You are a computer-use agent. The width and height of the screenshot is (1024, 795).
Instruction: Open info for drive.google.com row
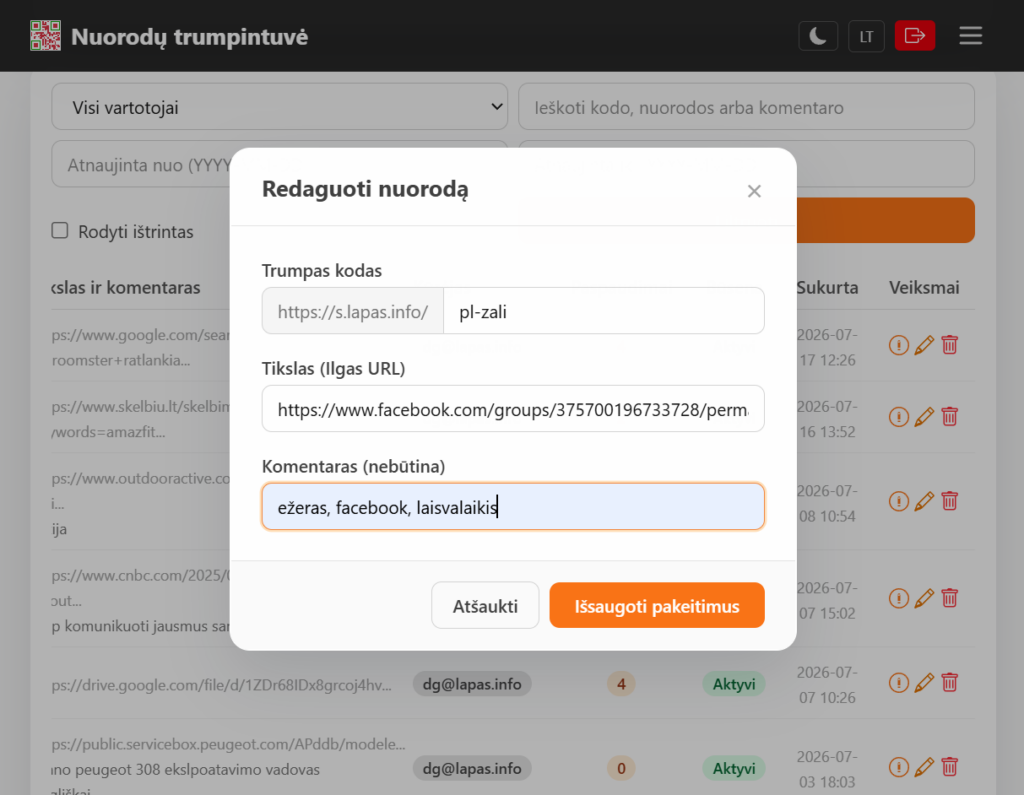coord(899,683)
